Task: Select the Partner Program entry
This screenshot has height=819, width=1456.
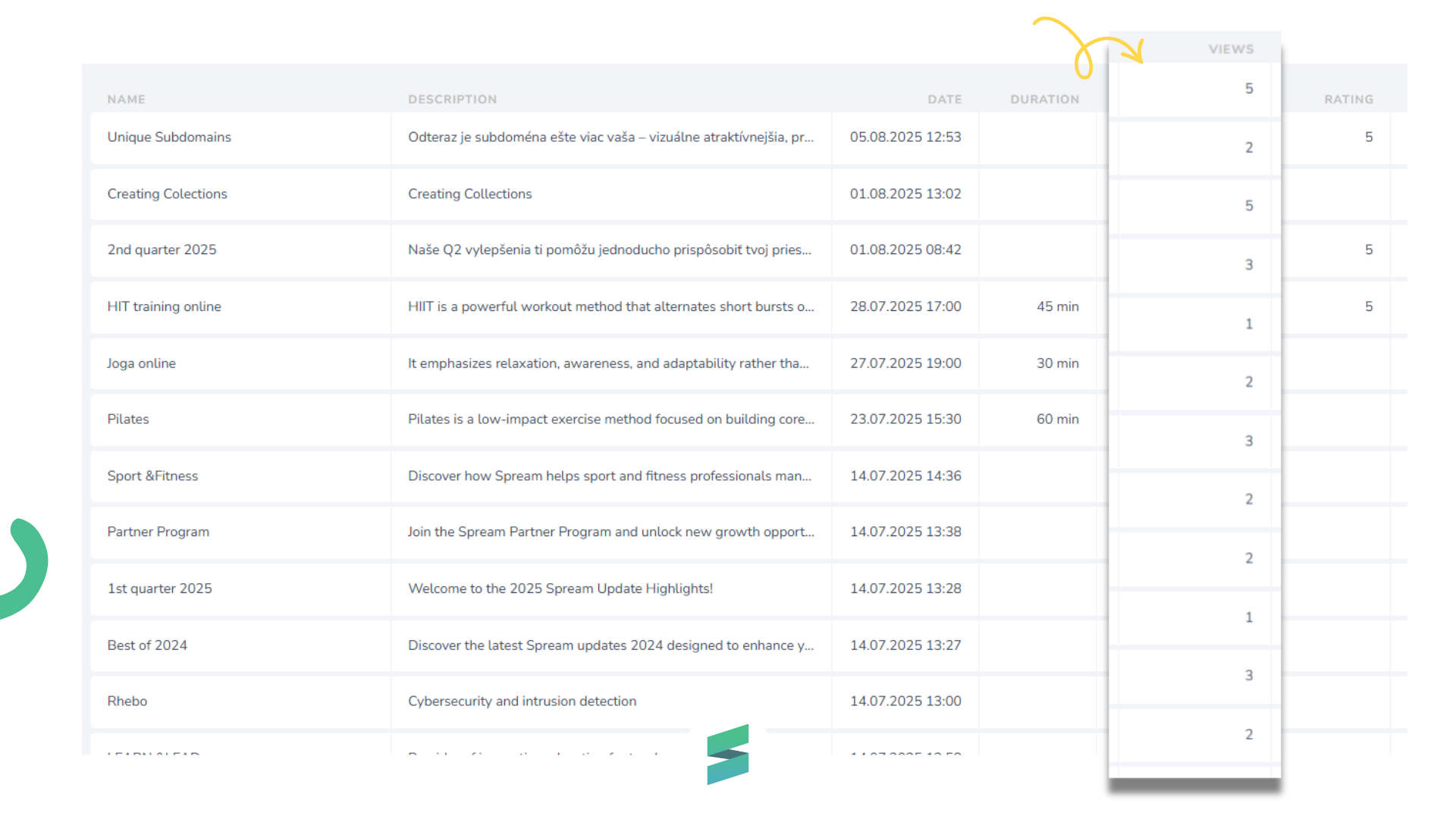Action: coord(158,532)
